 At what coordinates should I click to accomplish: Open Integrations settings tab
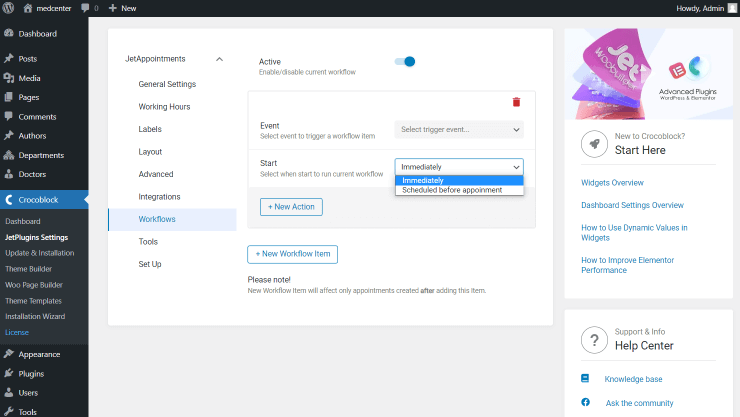(159, 197)
